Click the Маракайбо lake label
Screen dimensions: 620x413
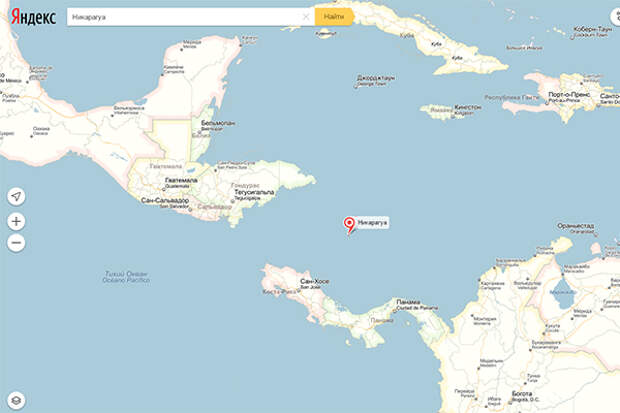[x=563, y=292]
